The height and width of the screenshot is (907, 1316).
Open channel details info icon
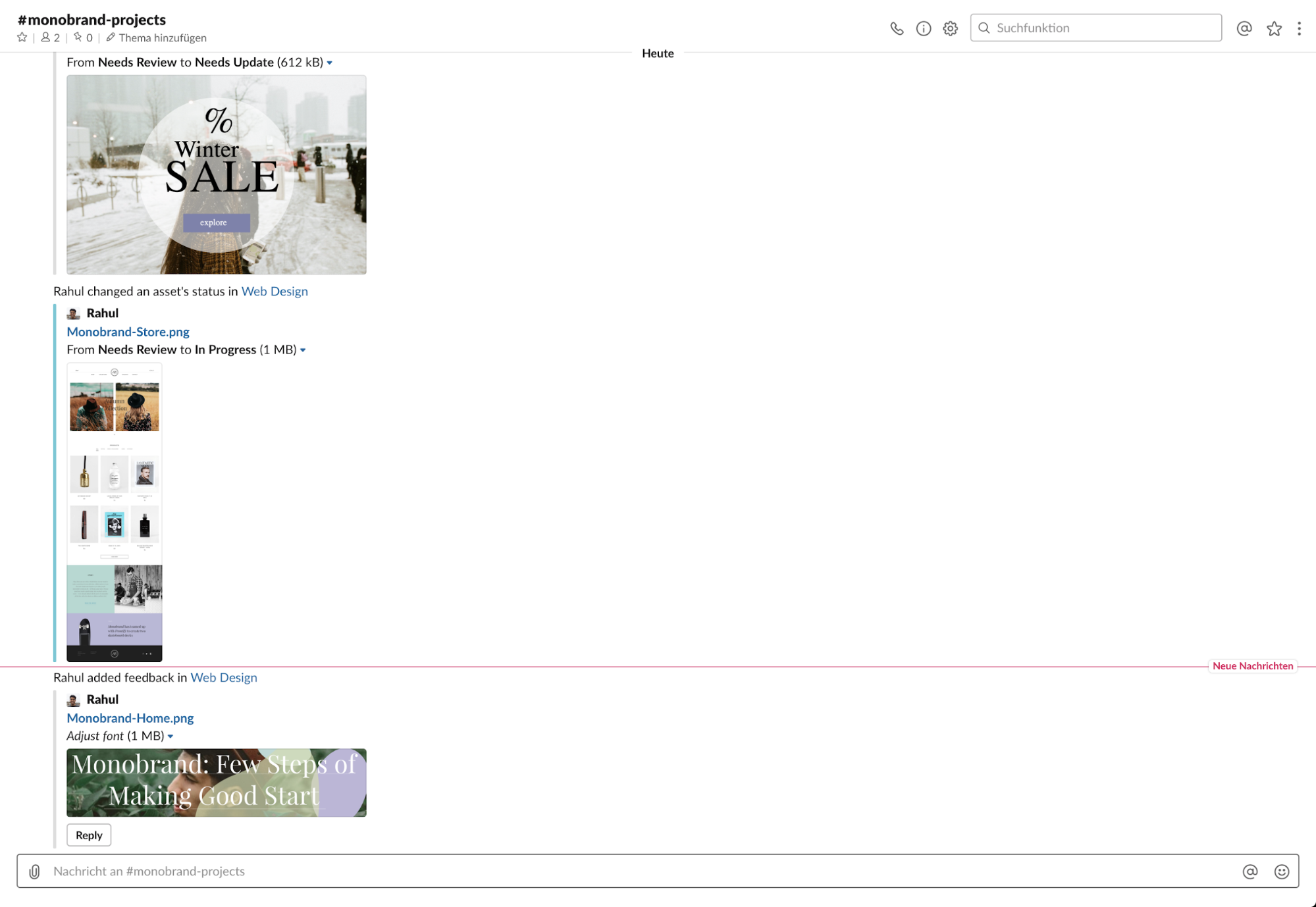(x=924, y=28)
